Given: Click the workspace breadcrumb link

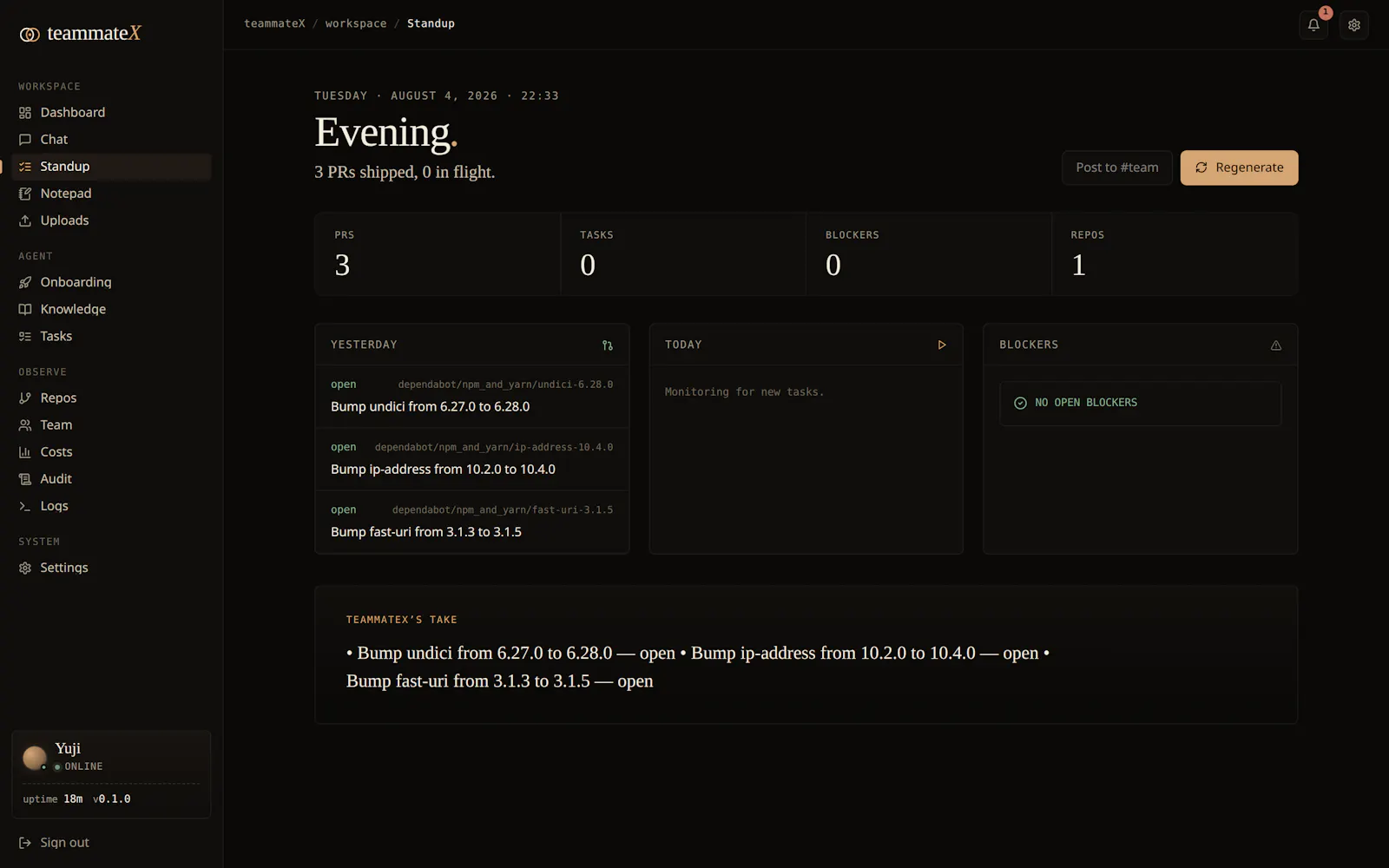Looking at the screenshot, I should [356, 23].
